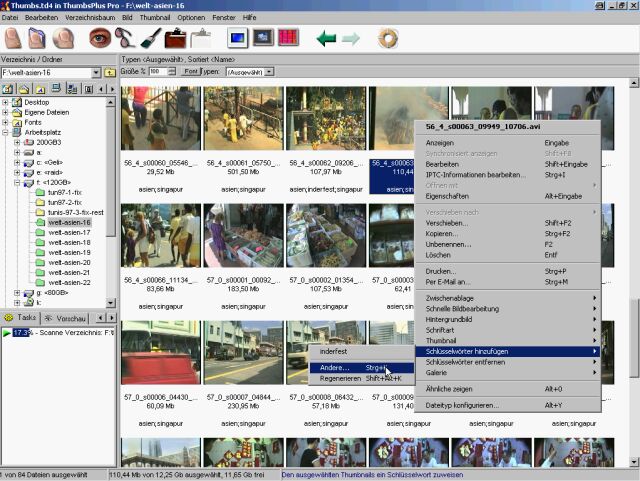Viewport: 640px width, 481px height.
Task: Click thumbnail 57_0_s00006_04430 red vehicle
Action: [x=161, y=352]
